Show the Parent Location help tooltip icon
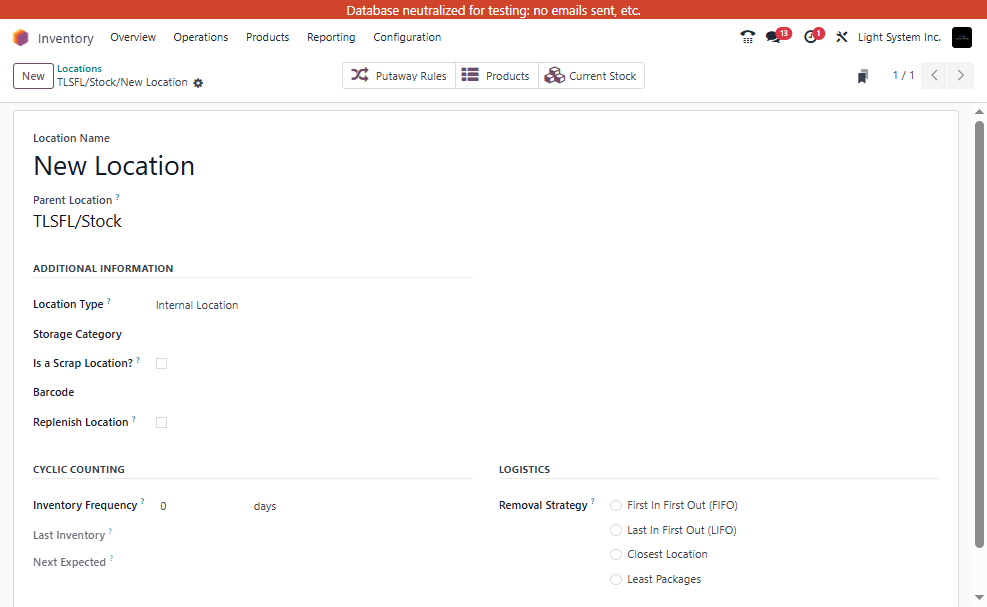 click(118, 197)
